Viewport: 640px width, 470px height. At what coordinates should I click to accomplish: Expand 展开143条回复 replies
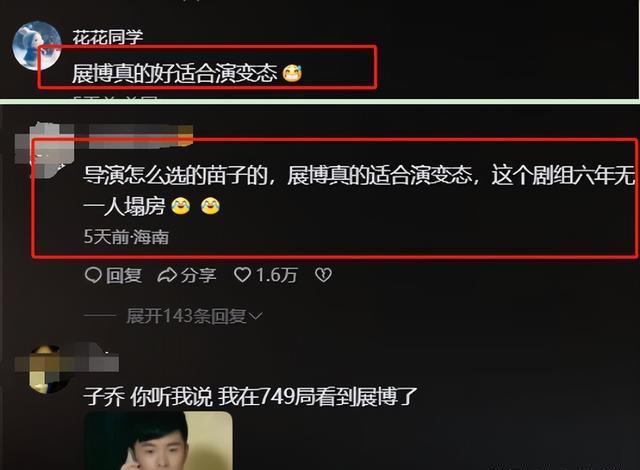point(193,316)
